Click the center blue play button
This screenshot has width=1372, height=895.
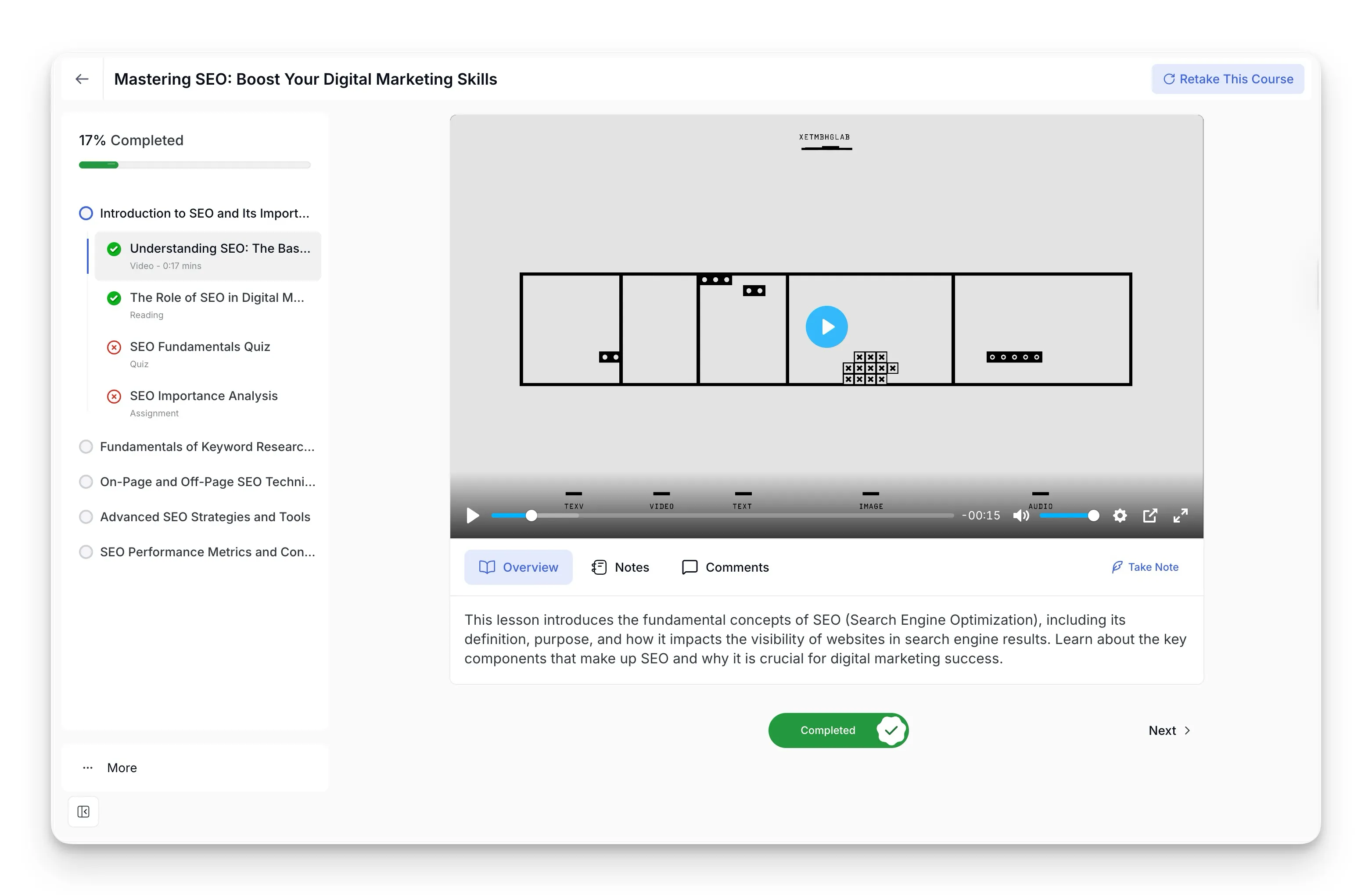[826, 327]
